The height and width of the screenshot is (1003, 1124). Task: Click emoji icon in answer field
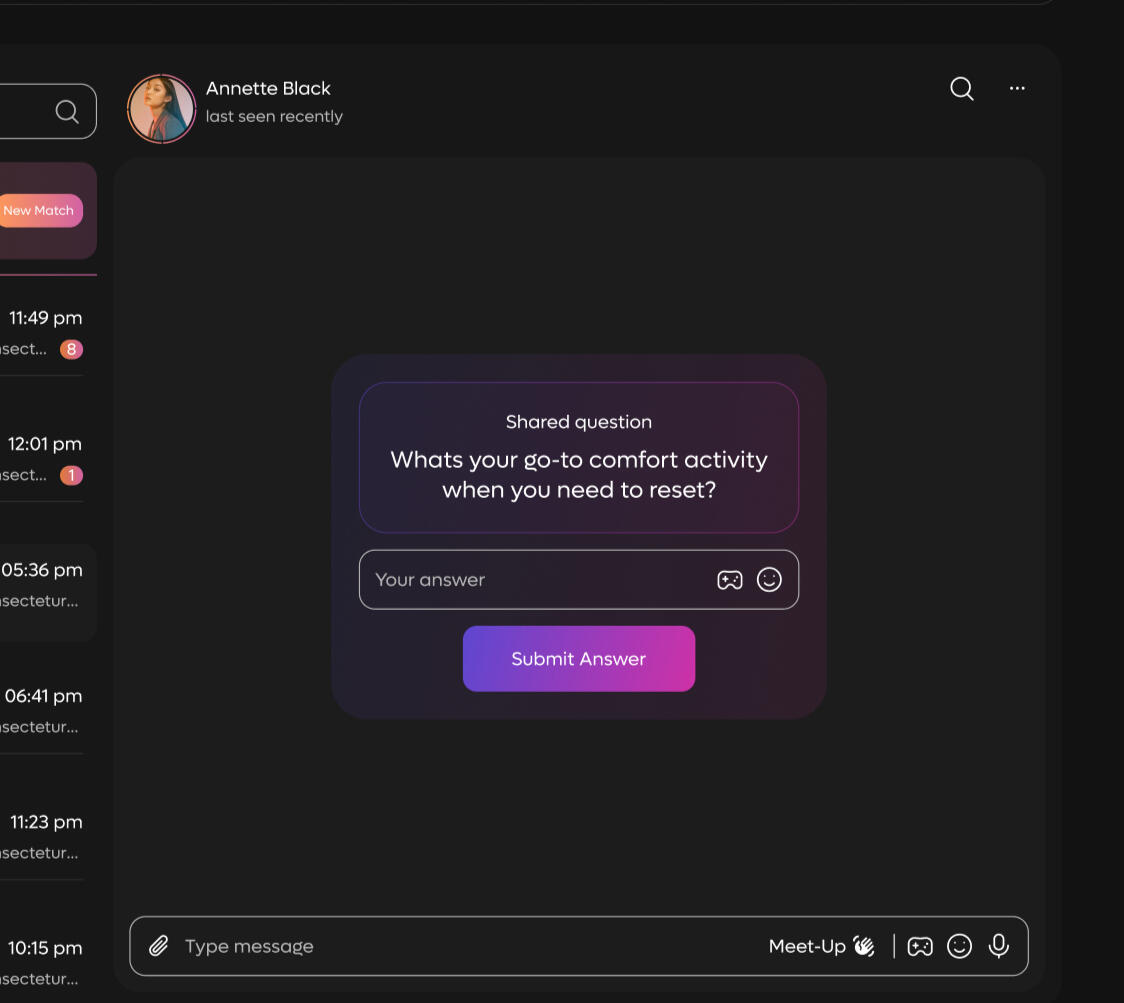[x=769, y=580]
